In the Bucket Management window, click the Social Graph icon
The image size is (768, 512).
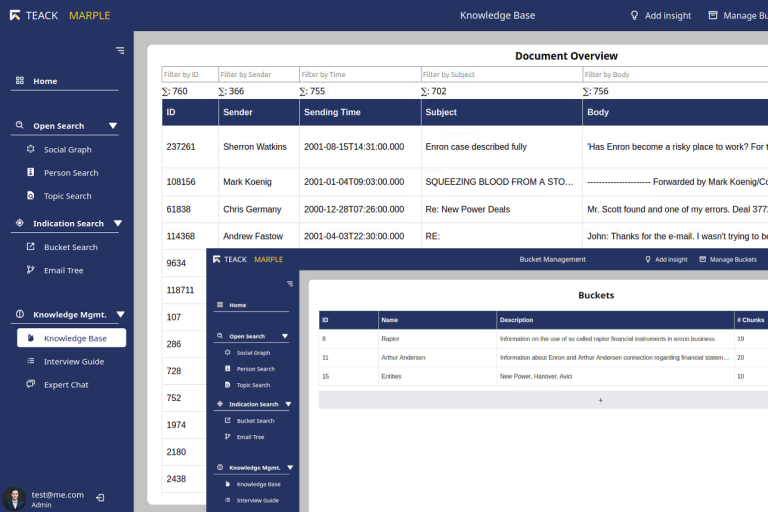point(227,352)
